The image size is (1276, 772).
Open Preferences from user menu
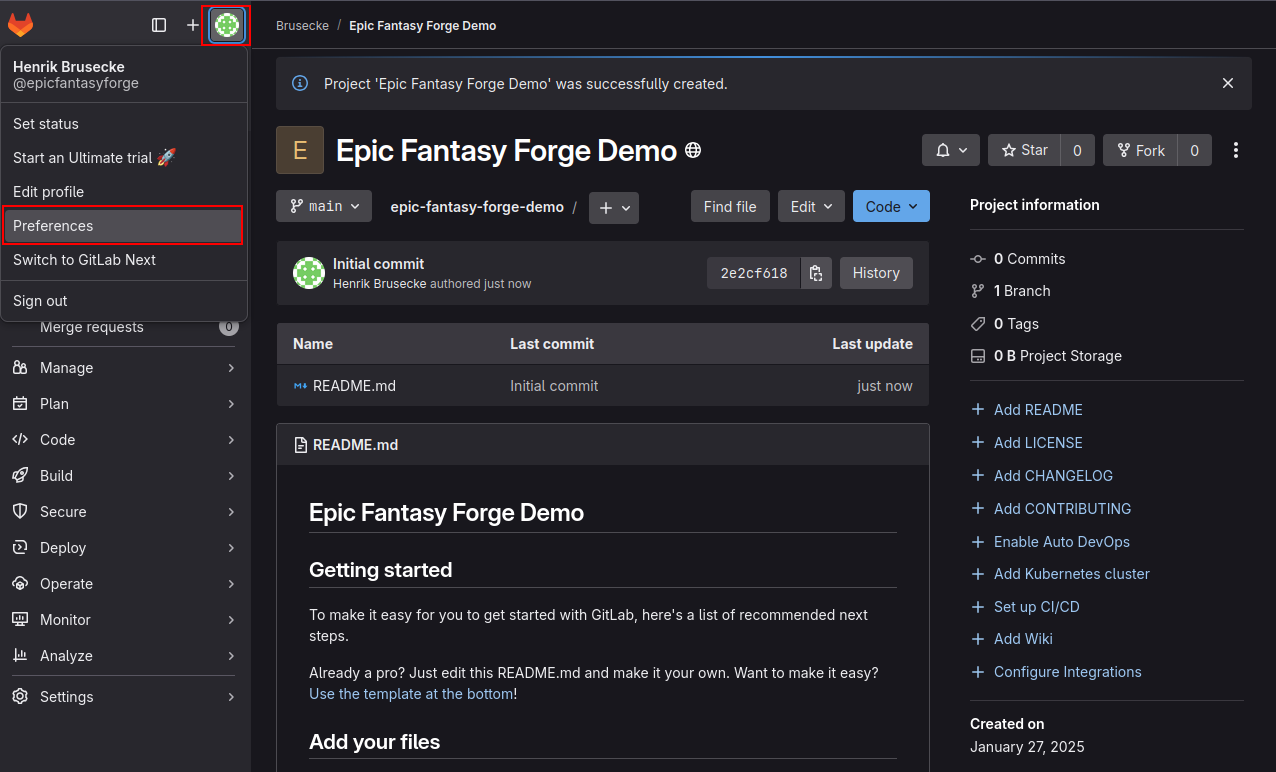(x=124, y=226)
